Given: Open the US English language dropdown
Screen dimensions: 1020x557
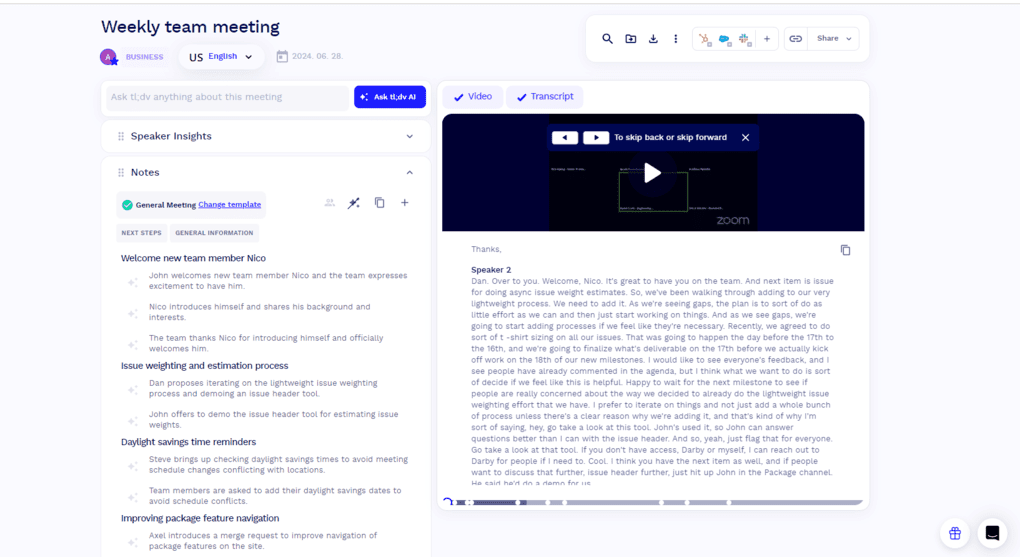Looking at the screenshot, I should click(x=221, y=57).
